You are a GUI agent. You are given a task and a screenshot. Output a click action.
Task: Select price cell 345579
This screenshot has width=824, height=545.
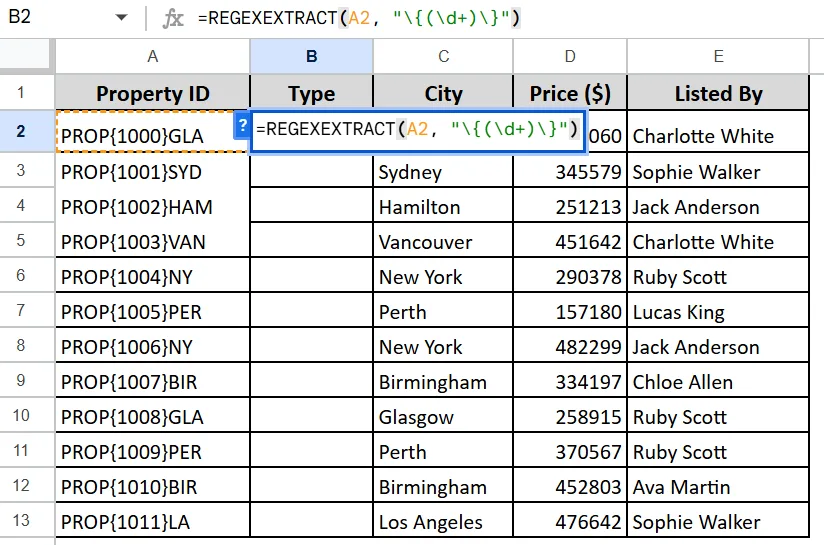tap(570, 171)
